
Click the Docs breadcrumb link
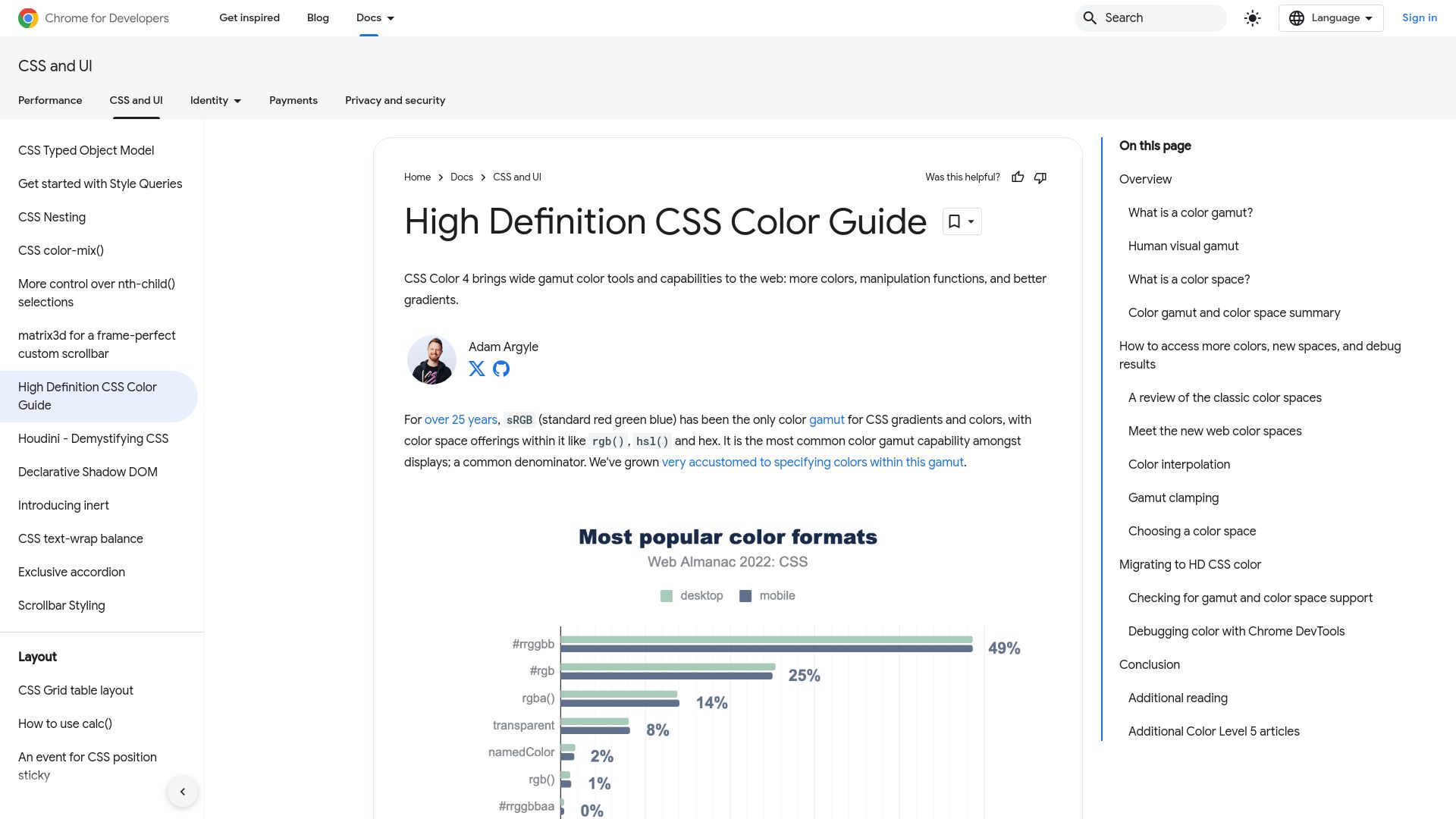(x=462, y=177)
